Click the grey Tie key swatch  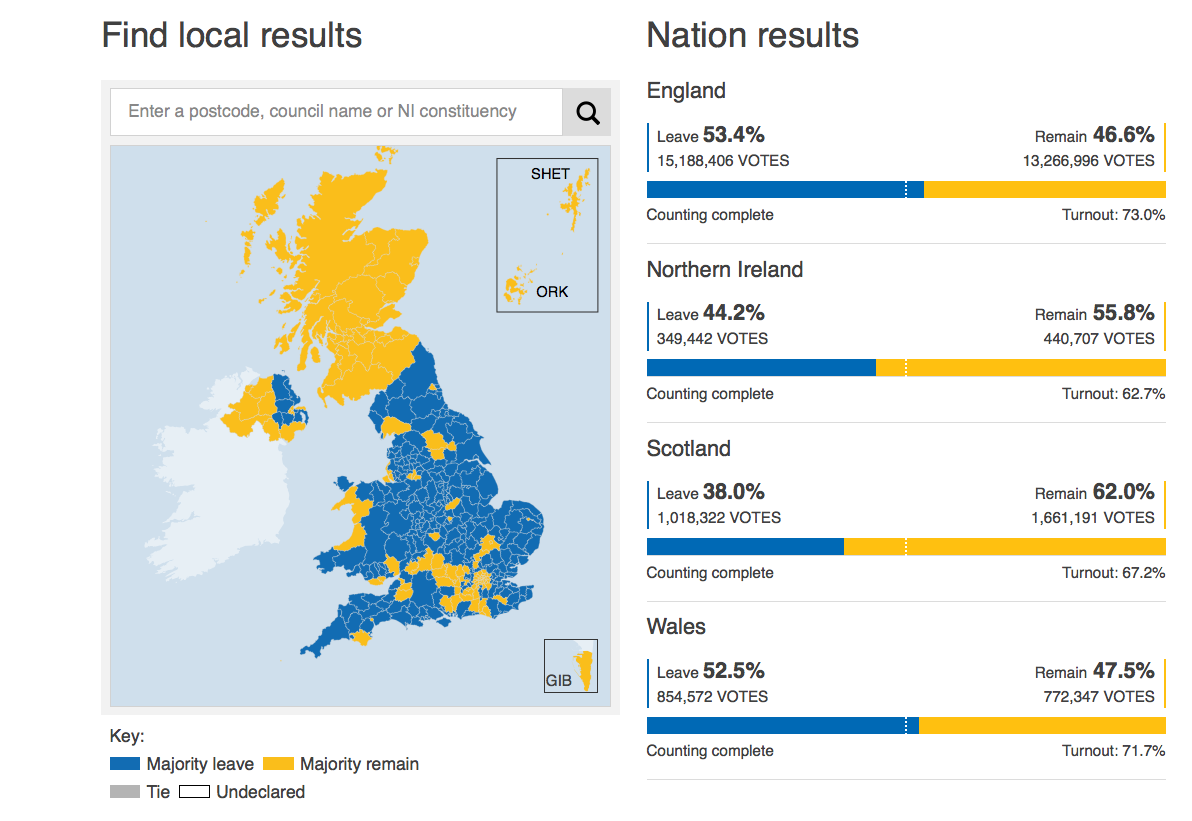point(125,792)
